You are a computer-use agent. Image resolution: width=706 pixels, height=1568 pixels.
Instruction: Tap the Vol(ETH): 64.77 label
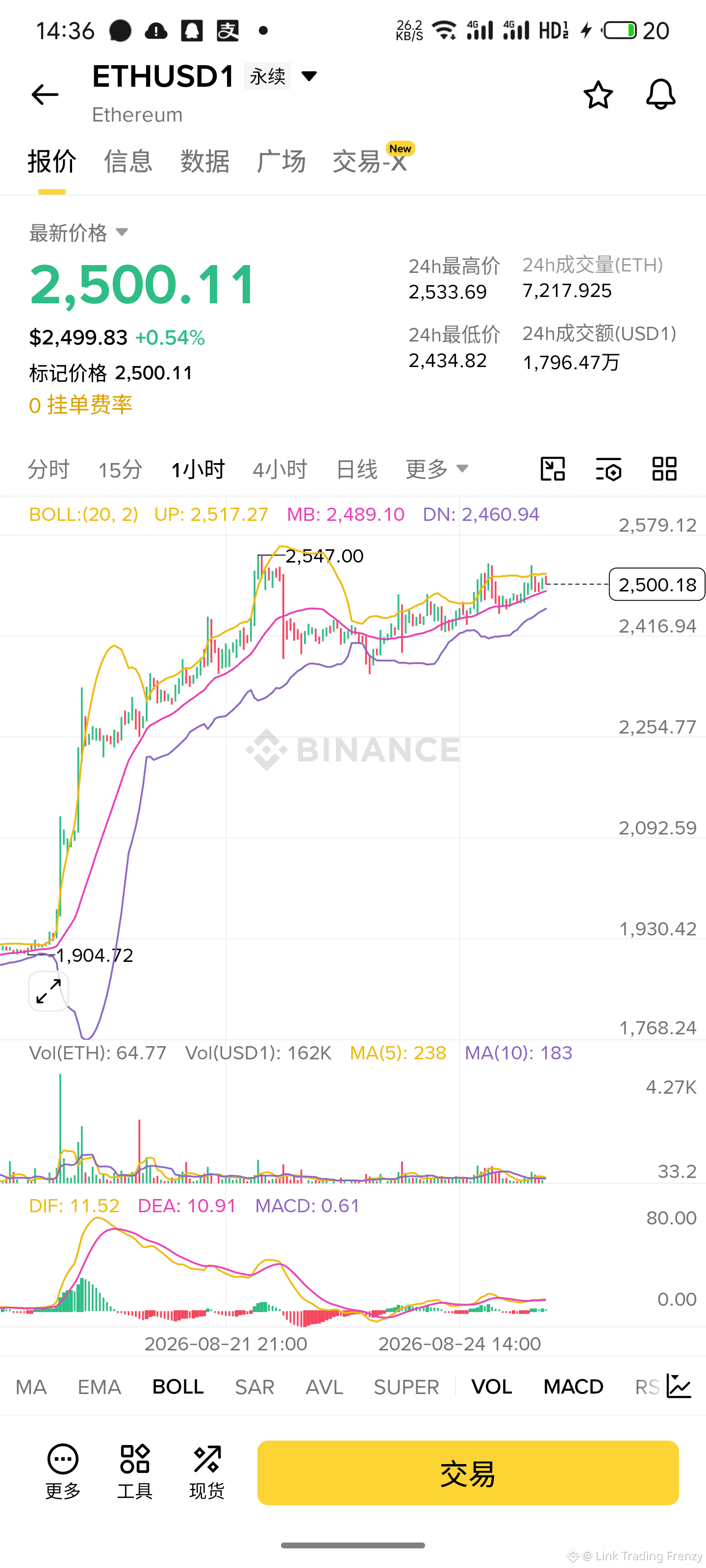tap(98, 1053)
